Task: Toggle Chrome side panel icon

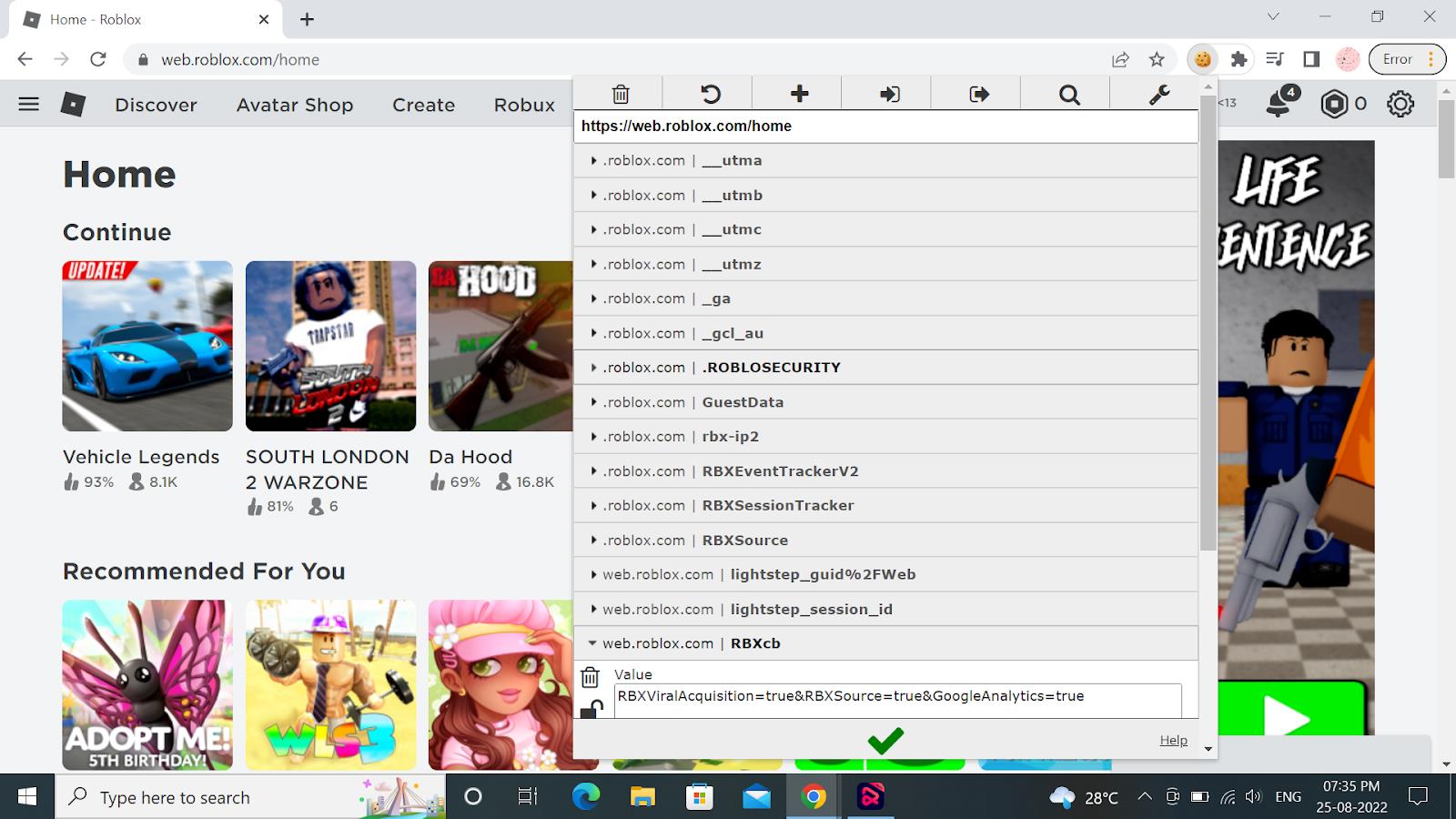Action: pos(1311,59)
